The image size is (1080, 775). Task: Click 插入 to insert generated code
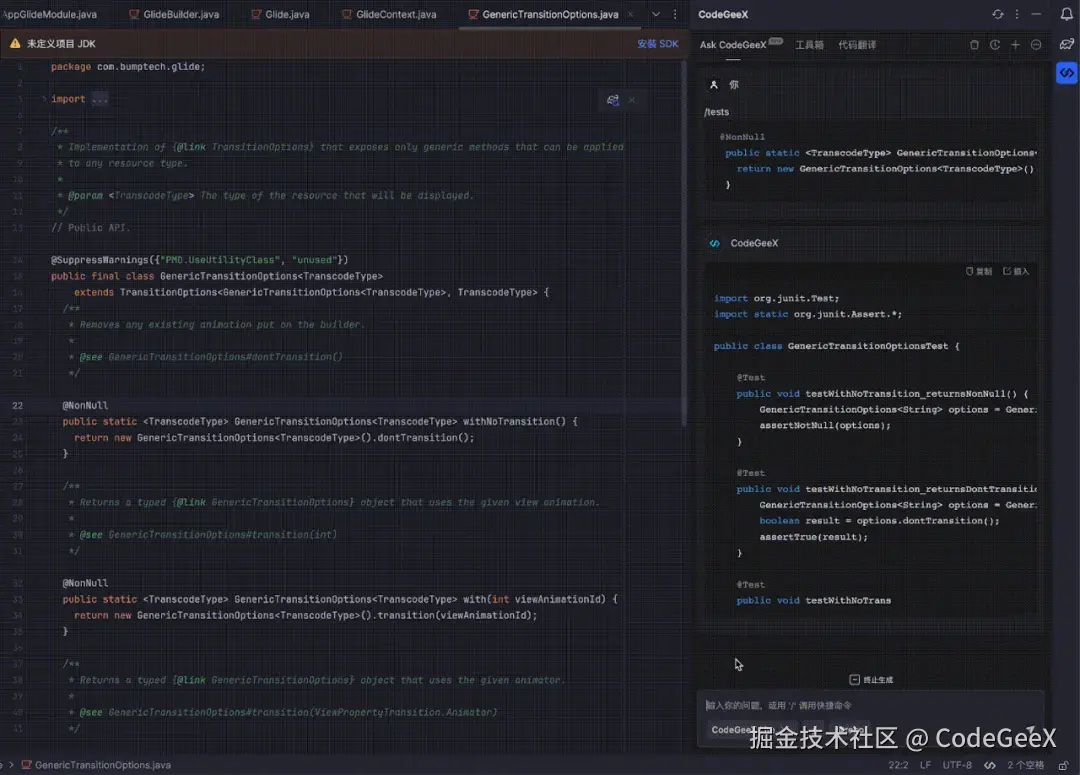(x=1016, y=271)
